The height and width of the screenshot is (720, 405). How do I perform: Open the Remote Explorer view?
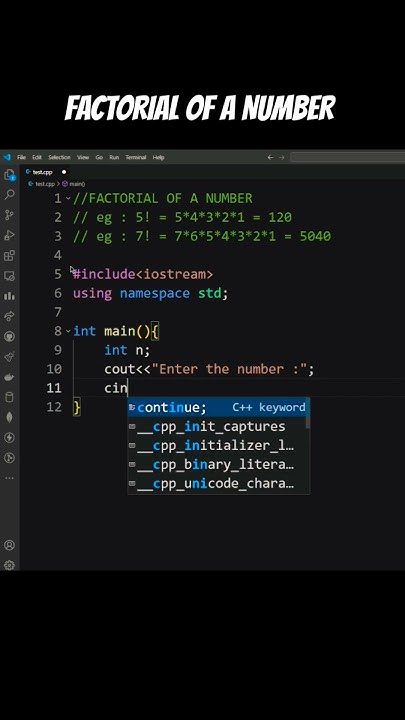[9, 276]
